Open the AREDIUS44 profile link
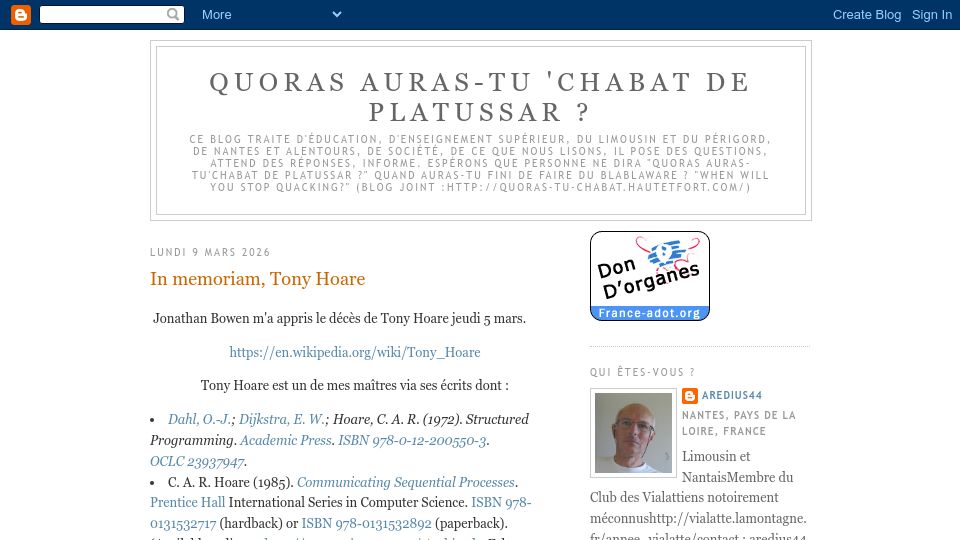960x540 pixels. 732,396
